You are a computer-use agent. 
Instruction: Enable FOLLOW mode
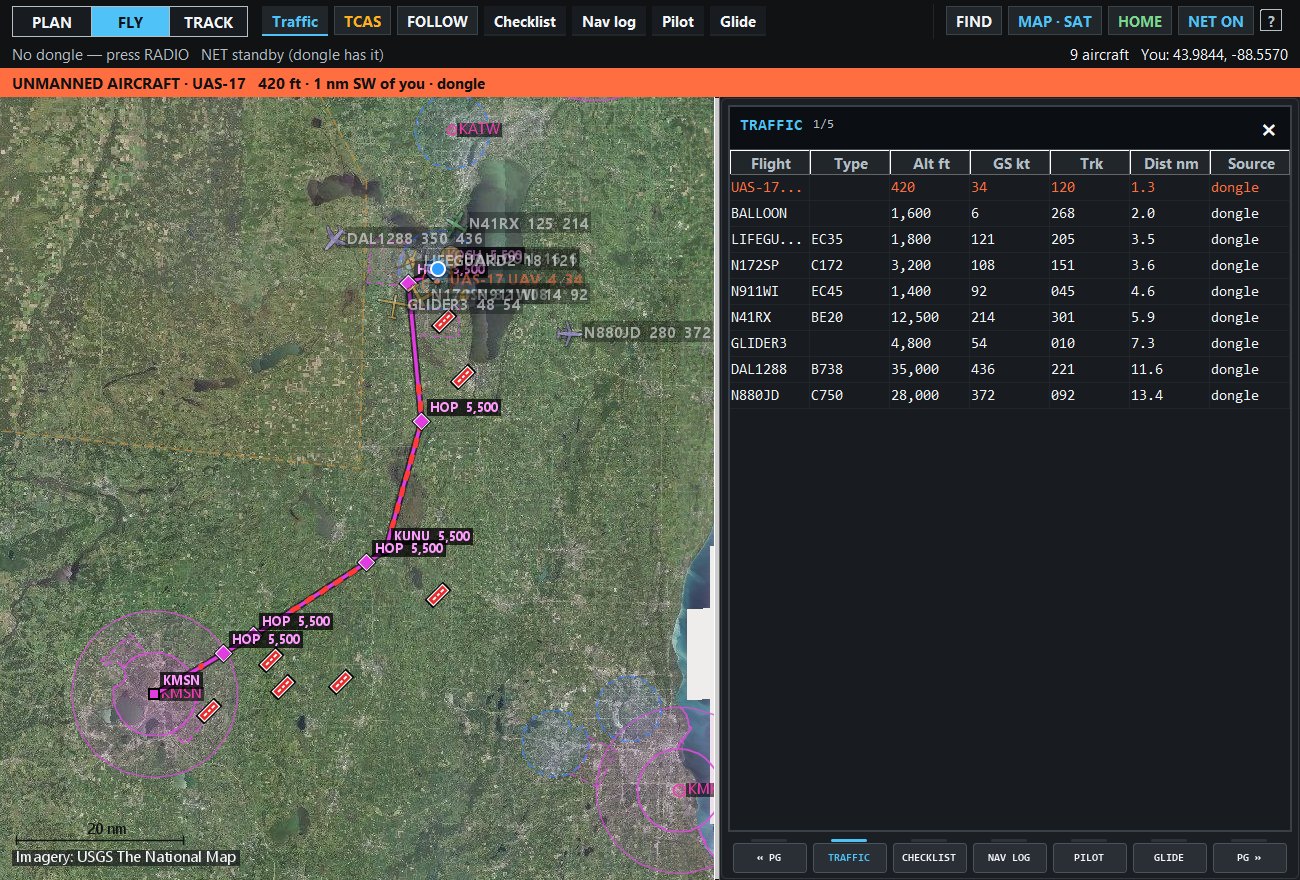coord(437,21)
